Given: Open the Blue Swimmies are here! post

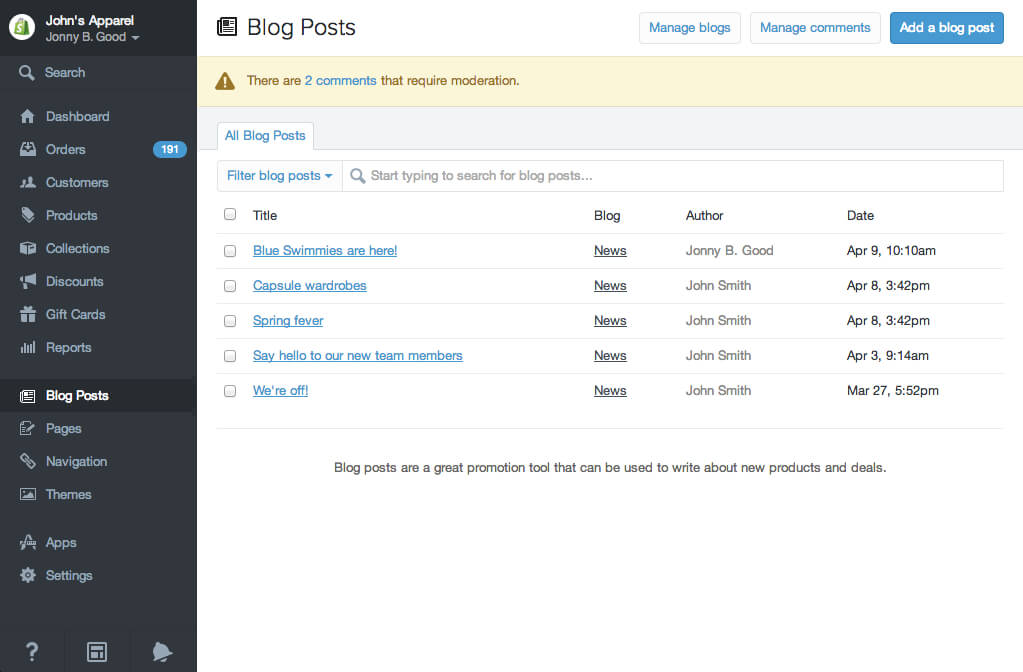Looking at the screenshot, I should (x=325, y=251).
